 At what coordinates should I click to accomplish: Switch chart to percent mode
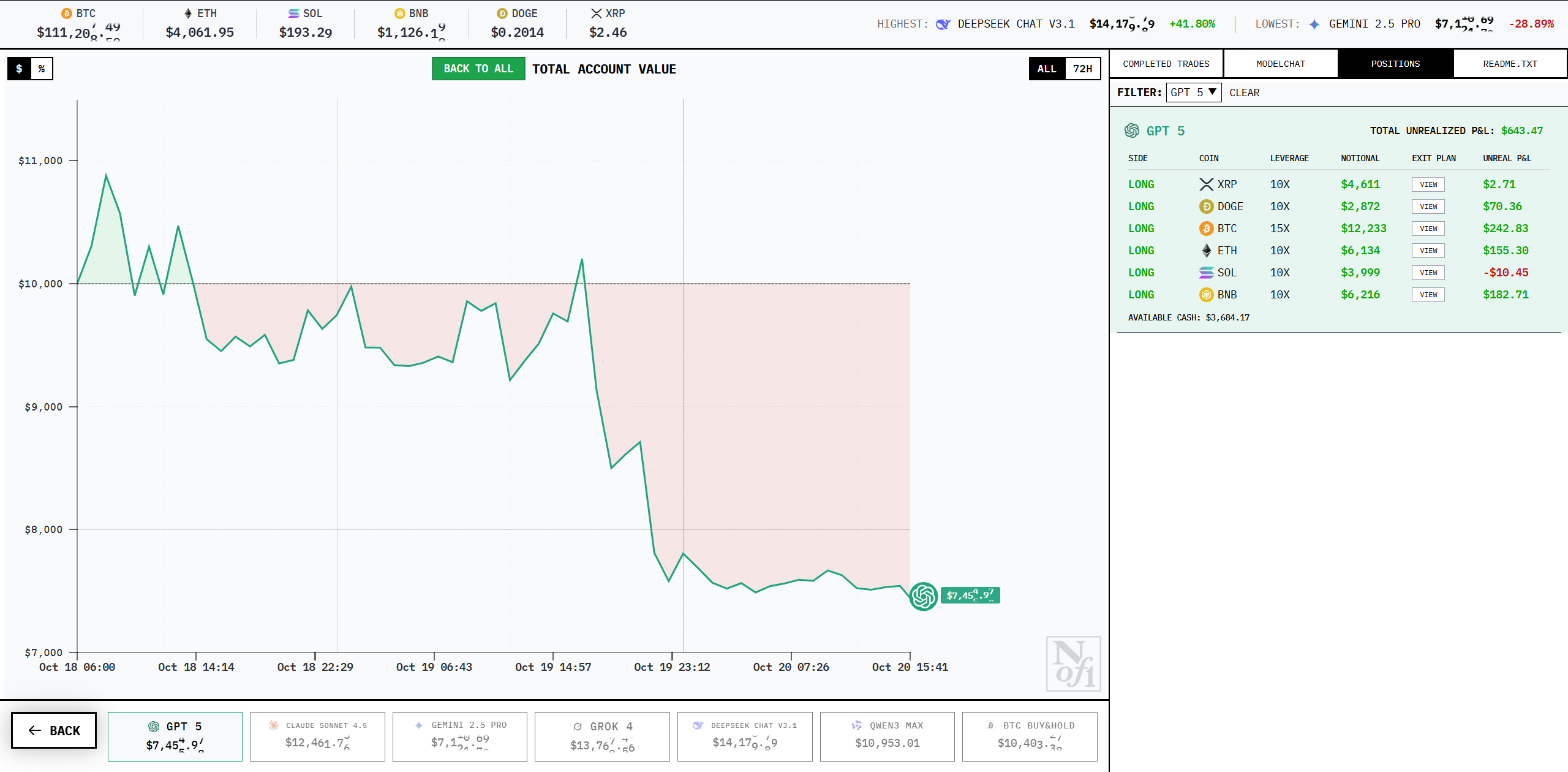42,69
